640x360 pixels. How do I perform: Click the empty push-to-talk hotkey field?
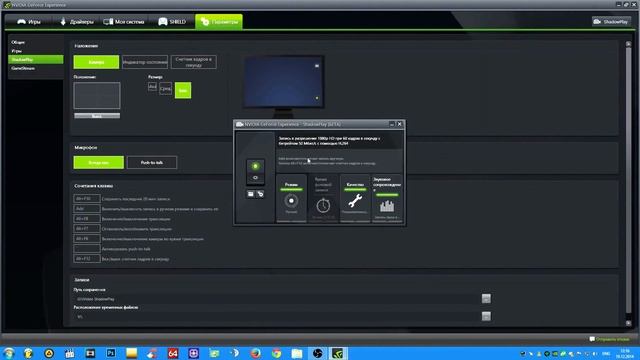[x=87, y=249]
